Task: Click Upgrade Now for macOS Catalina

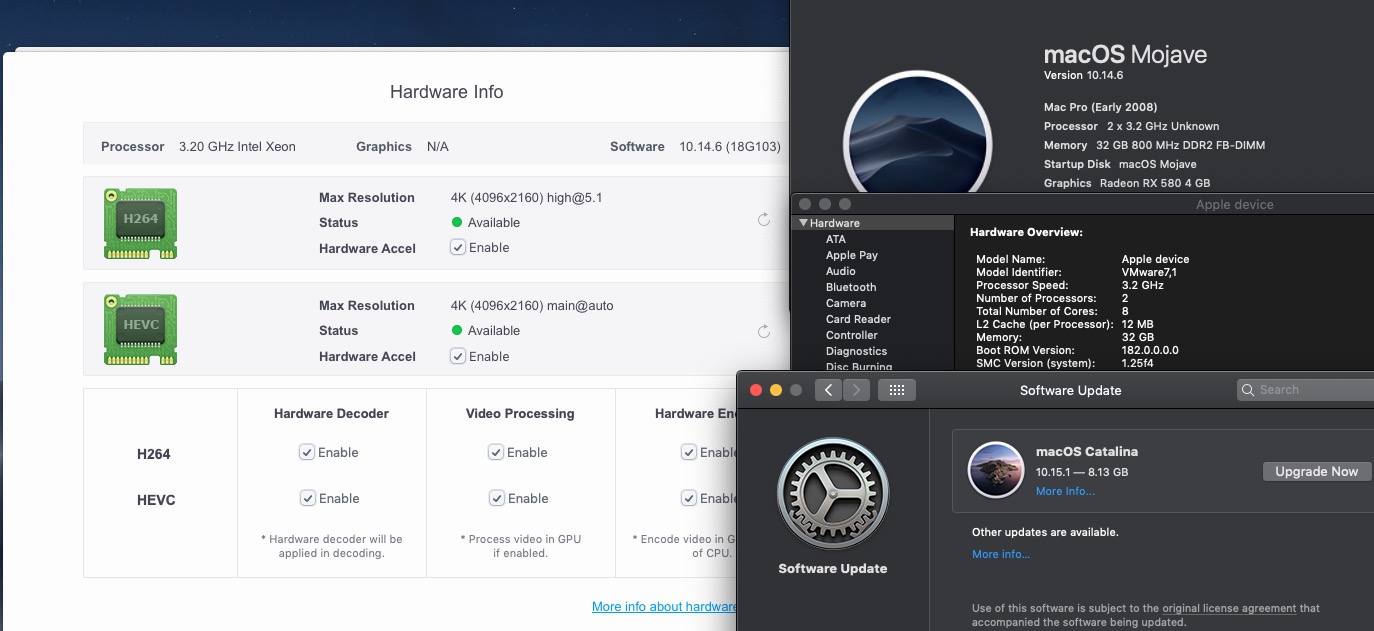Action: [x=1316, y=471]
